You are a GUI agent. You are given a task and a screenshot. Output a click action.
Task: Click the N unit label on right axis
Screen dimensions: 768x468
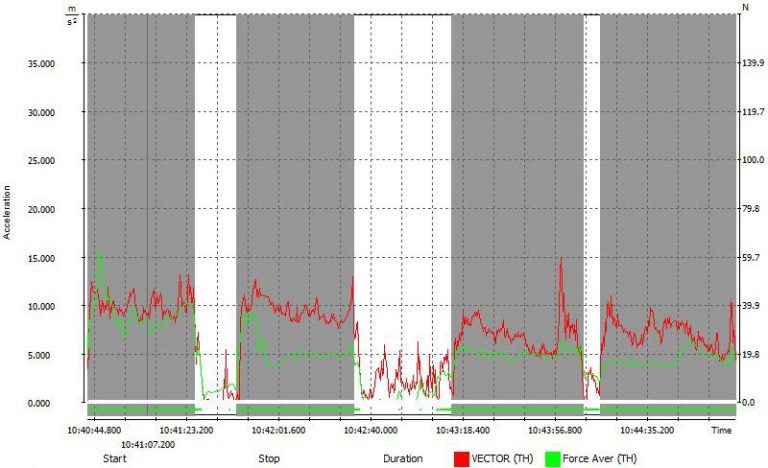(x=746, y=7)
